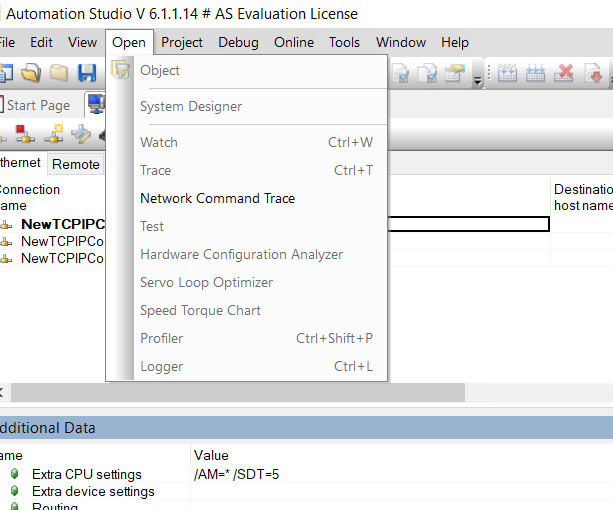
Task: Click the Value column header
Action: 211,455
